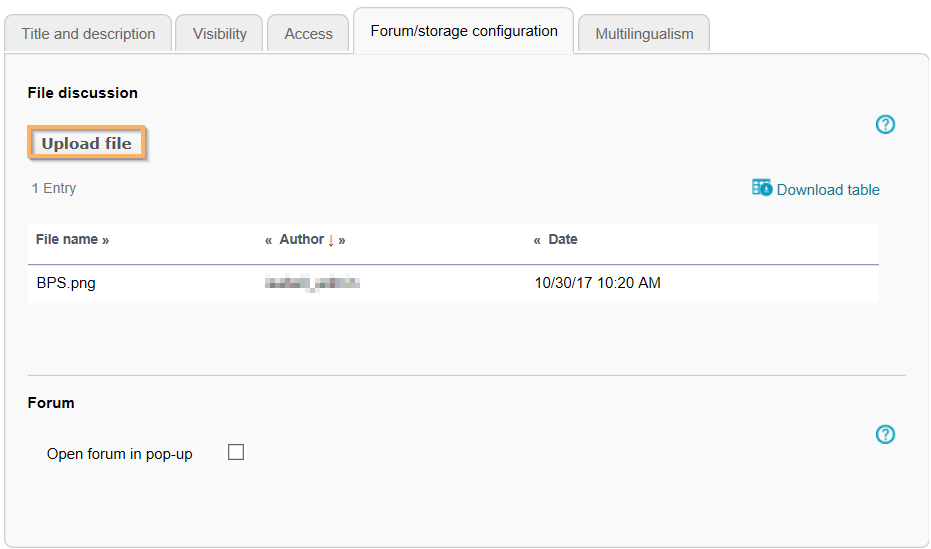The height and width of the screenshot is (549, 931).
Task: Sort table by Date header
Action: coord(563,240)
